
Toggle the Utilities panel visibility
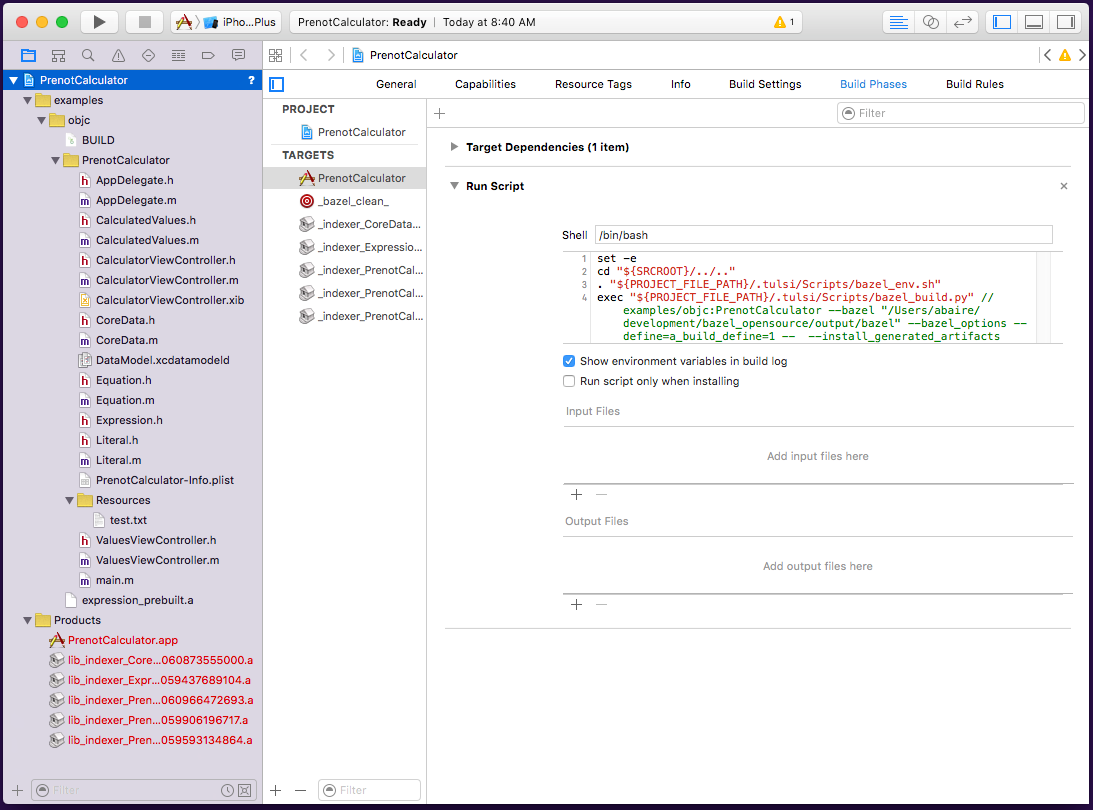tap(1066, 22)
